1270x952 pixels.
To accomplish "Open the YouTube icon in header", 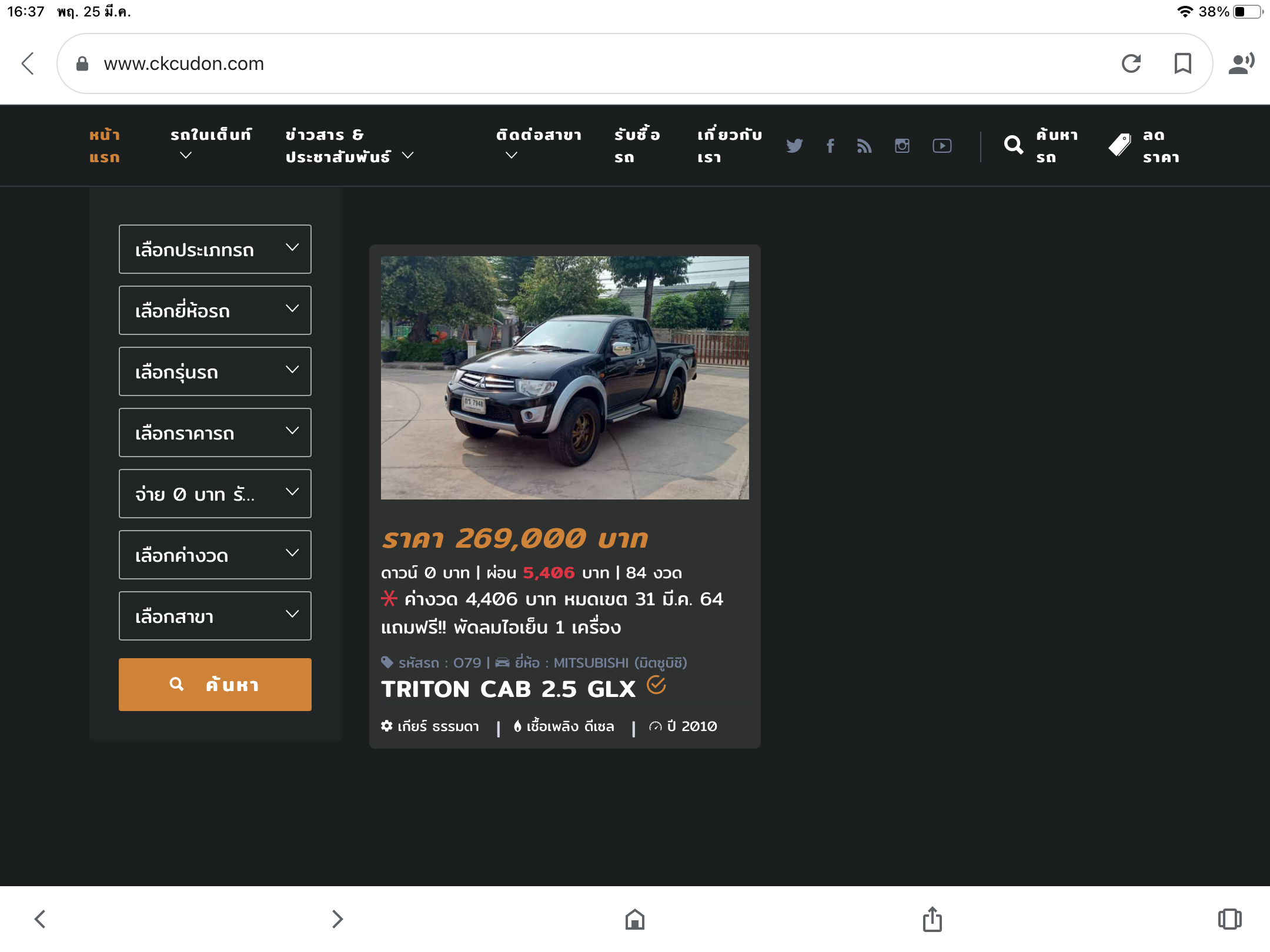I will click(x=942, y=146).
